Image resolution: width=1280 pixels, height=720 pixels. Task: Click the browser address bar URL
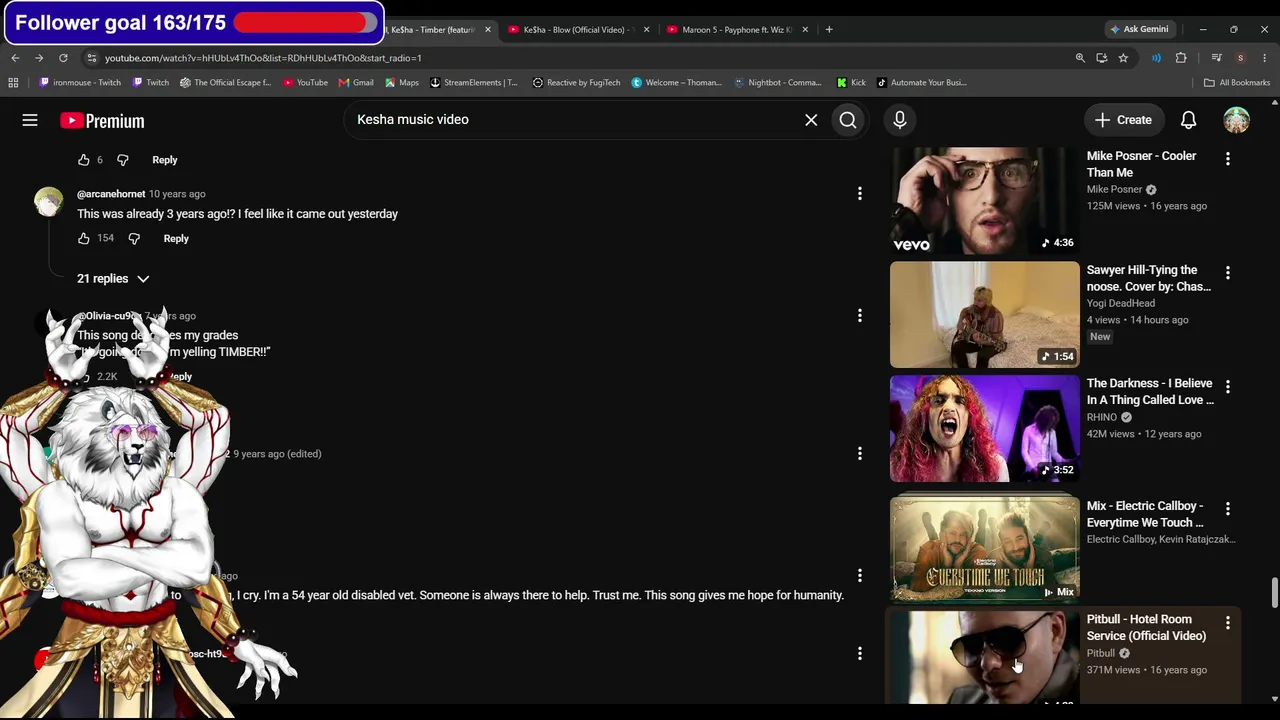(263, 58)
